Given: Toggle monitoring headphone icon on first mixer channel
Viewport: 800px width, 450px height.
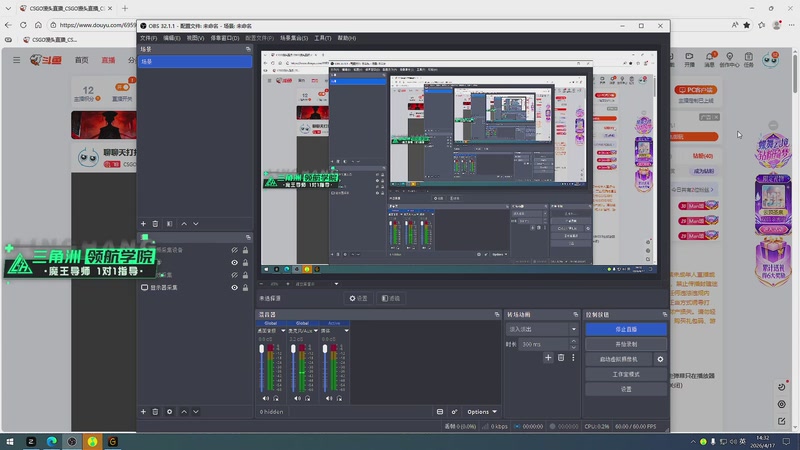Looking at the screenshot, I should [276, 398].
